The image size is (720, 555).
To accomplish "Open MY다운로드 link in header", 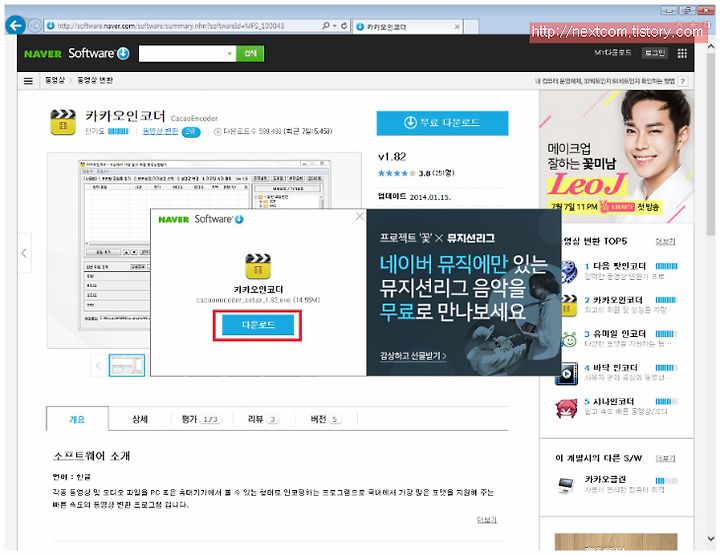I will (x=613, y=53).
